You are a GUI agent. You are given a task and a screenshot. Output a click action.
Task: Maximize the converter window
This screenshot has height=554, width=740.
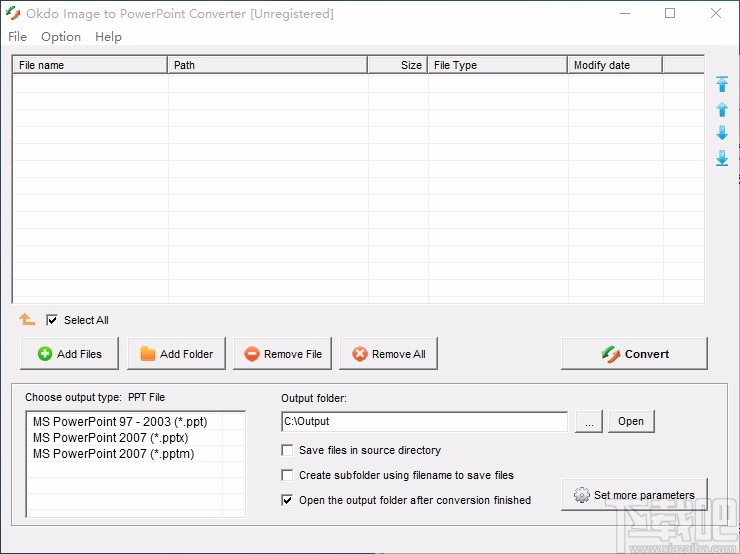(x=670, y=13)
